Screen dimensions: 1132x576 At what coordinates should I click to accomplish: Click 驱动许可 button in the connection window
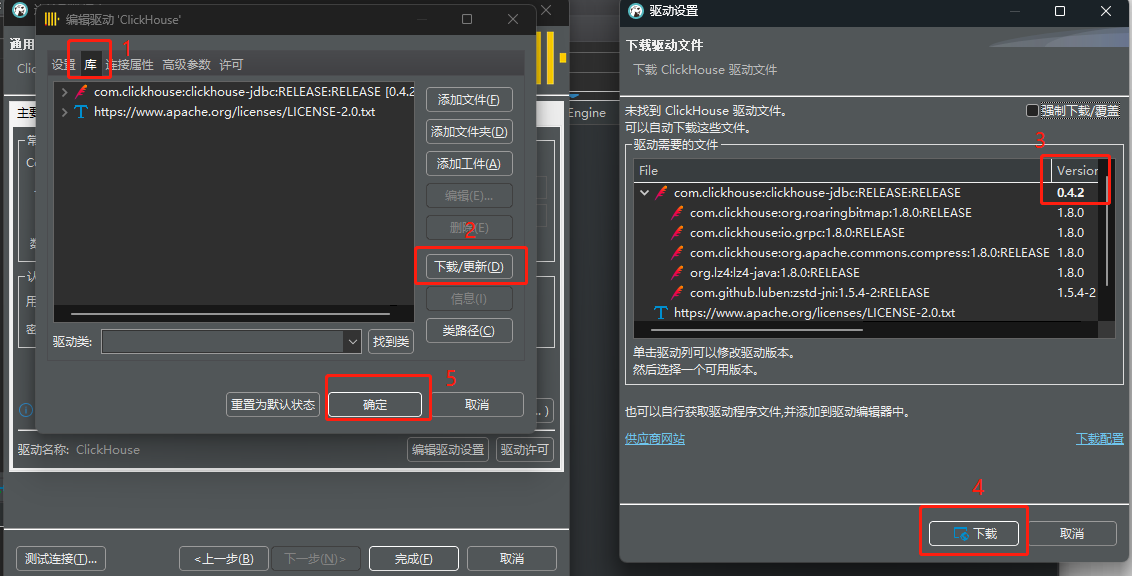[525, 449]
